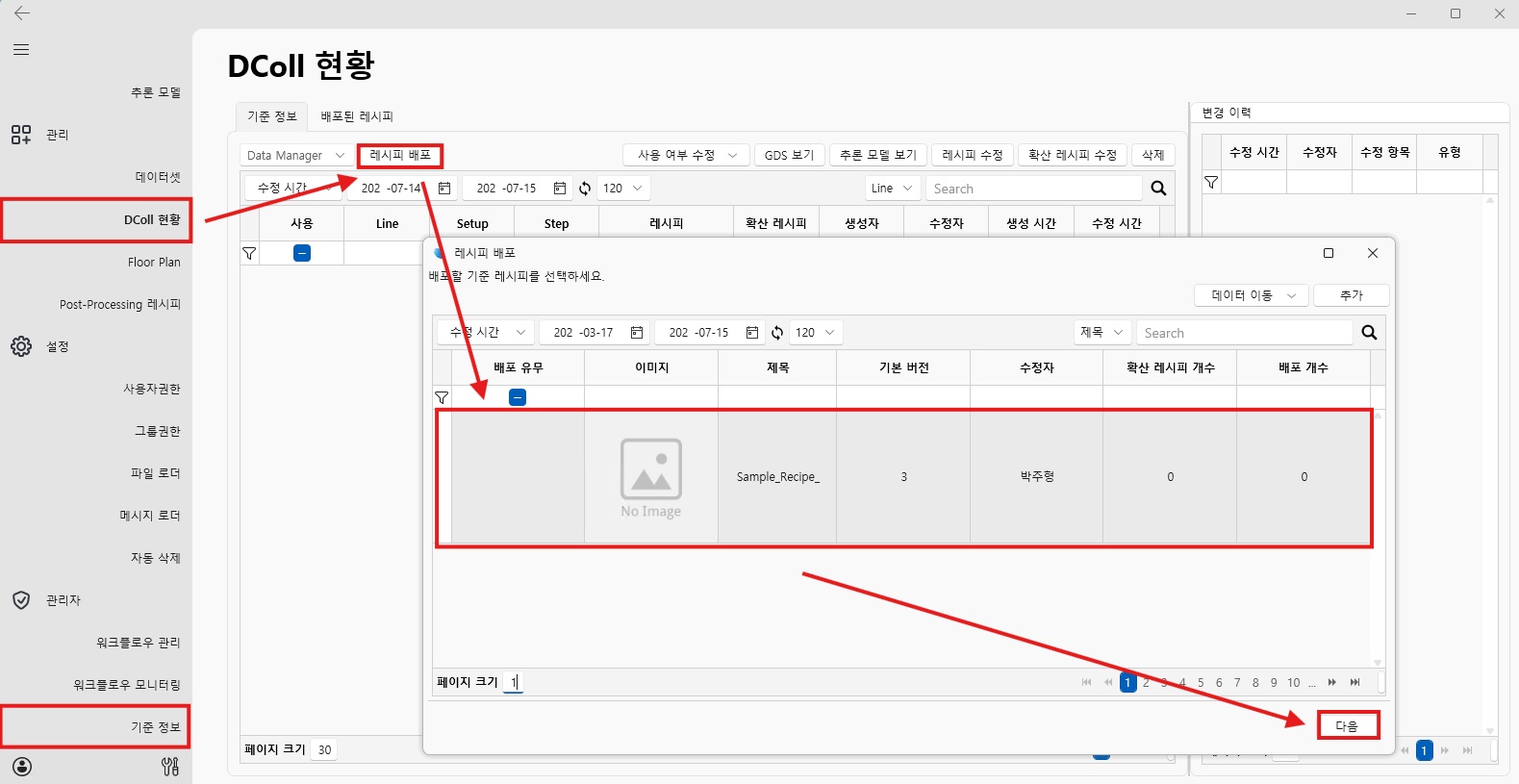Click the search magnifier in 레시피 배포 dialog

point(1369,333)
